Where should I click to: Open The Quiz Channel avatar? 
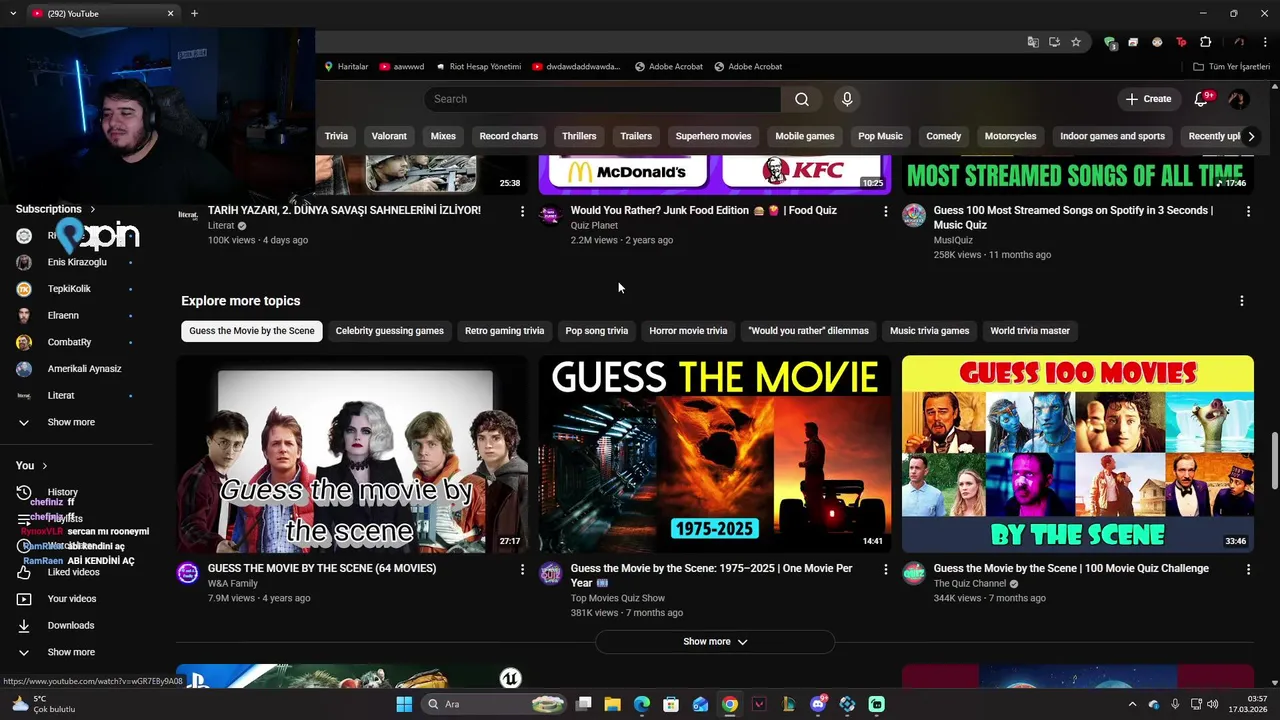tap(914, 573)
